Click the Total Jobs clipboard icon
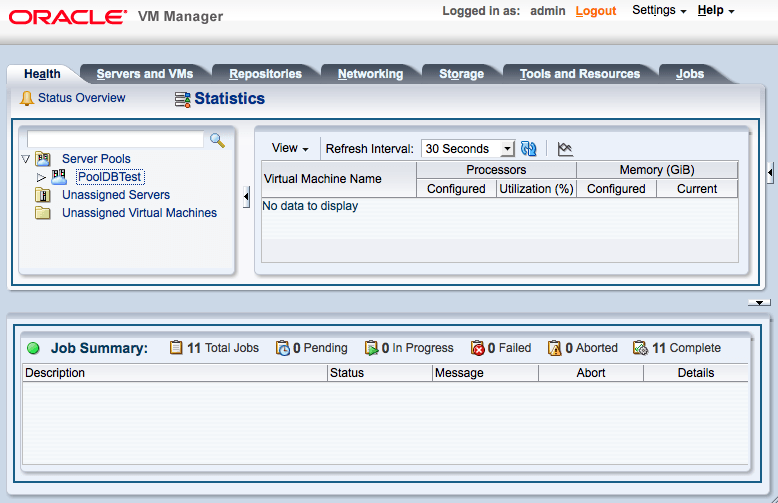This screenshot has width=778, height=503. (x=176, y=347)
